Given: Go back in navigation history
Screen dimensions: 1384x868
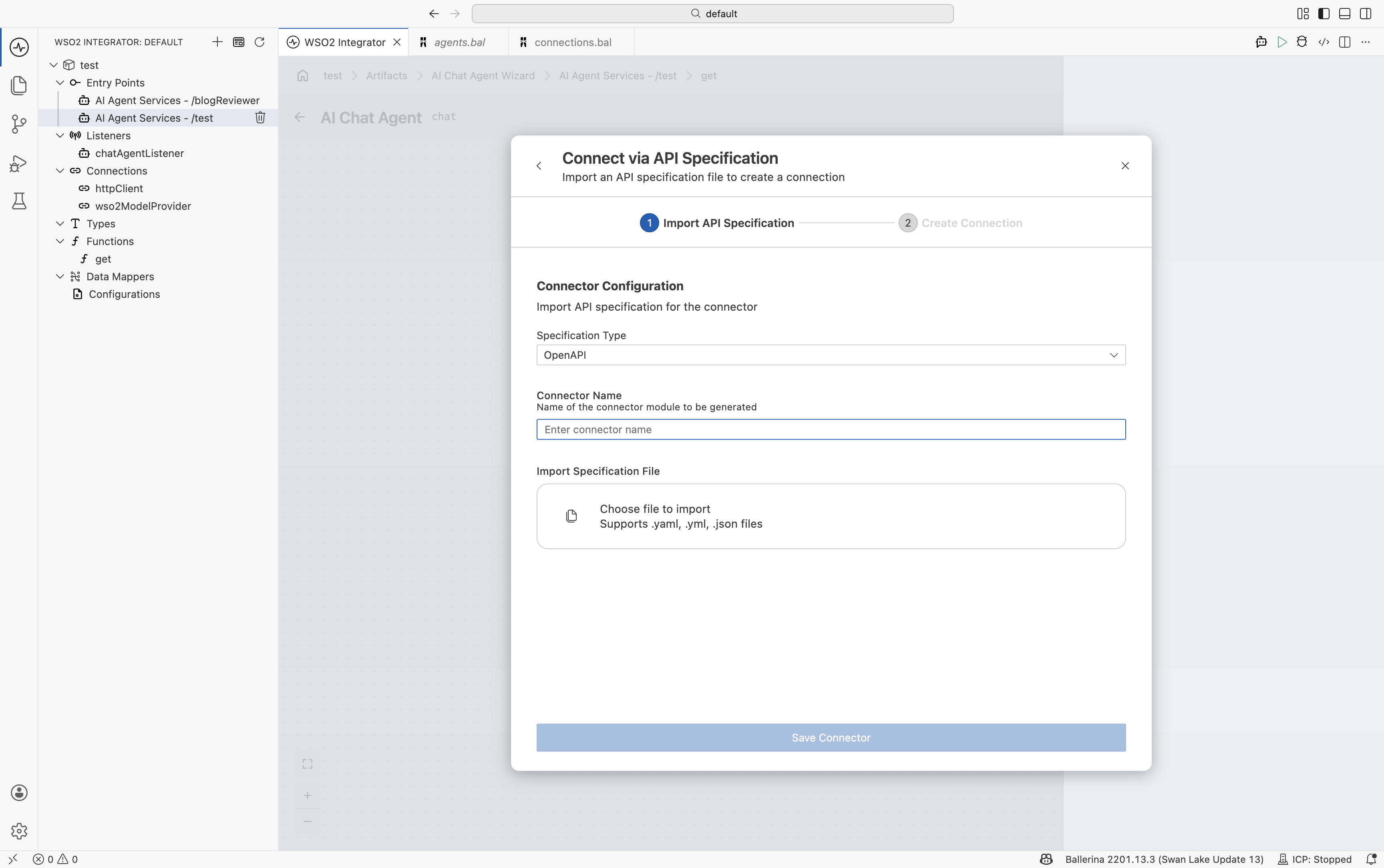Looking at the screenshot, I should tap(434, 14).
